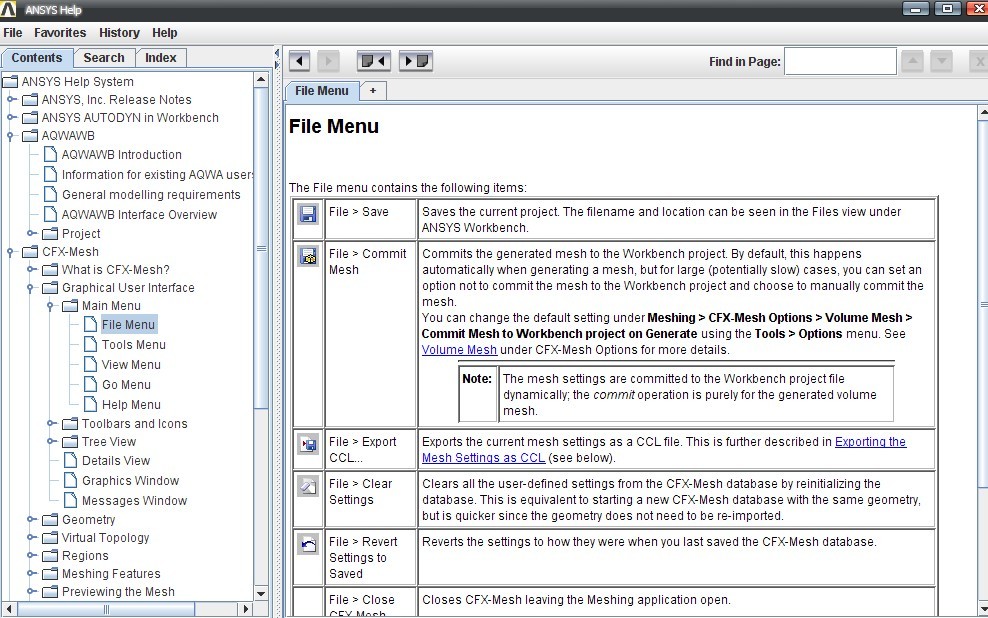The width and height of the screenshot is (988, 618).
Task: Click contents horizontal scrollbar right arrow
Action: [x=246, y=609]
